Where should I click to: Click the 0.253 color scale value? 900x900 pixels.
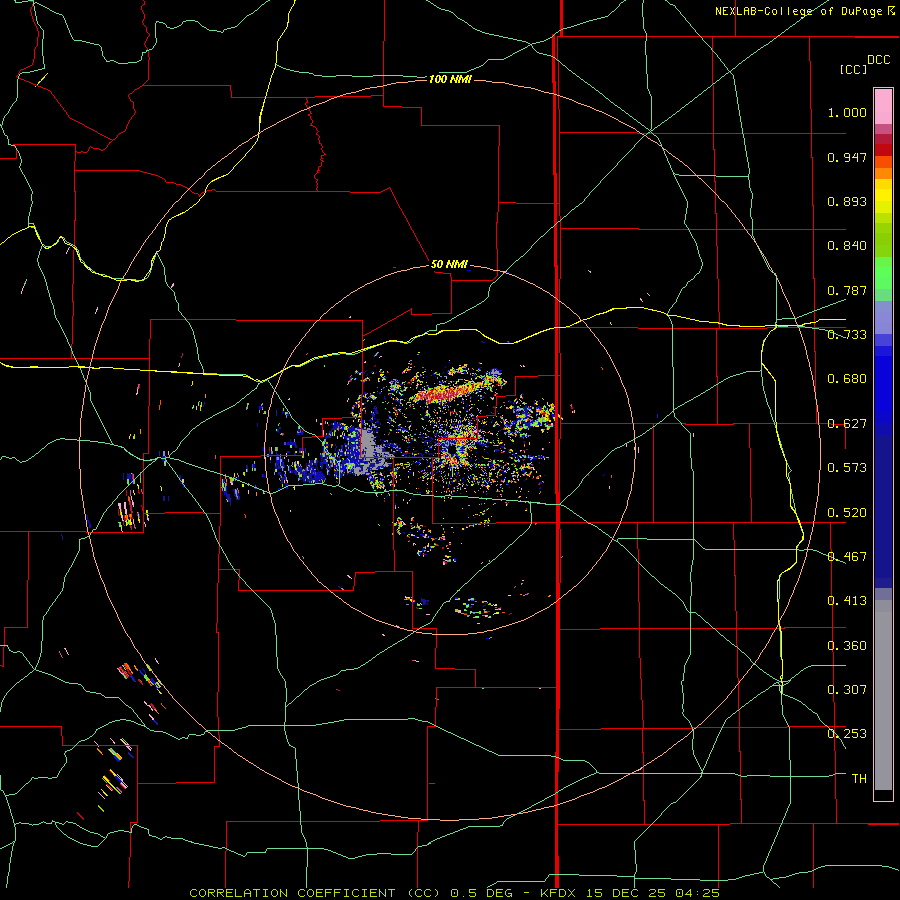click(x=847, y=734)
